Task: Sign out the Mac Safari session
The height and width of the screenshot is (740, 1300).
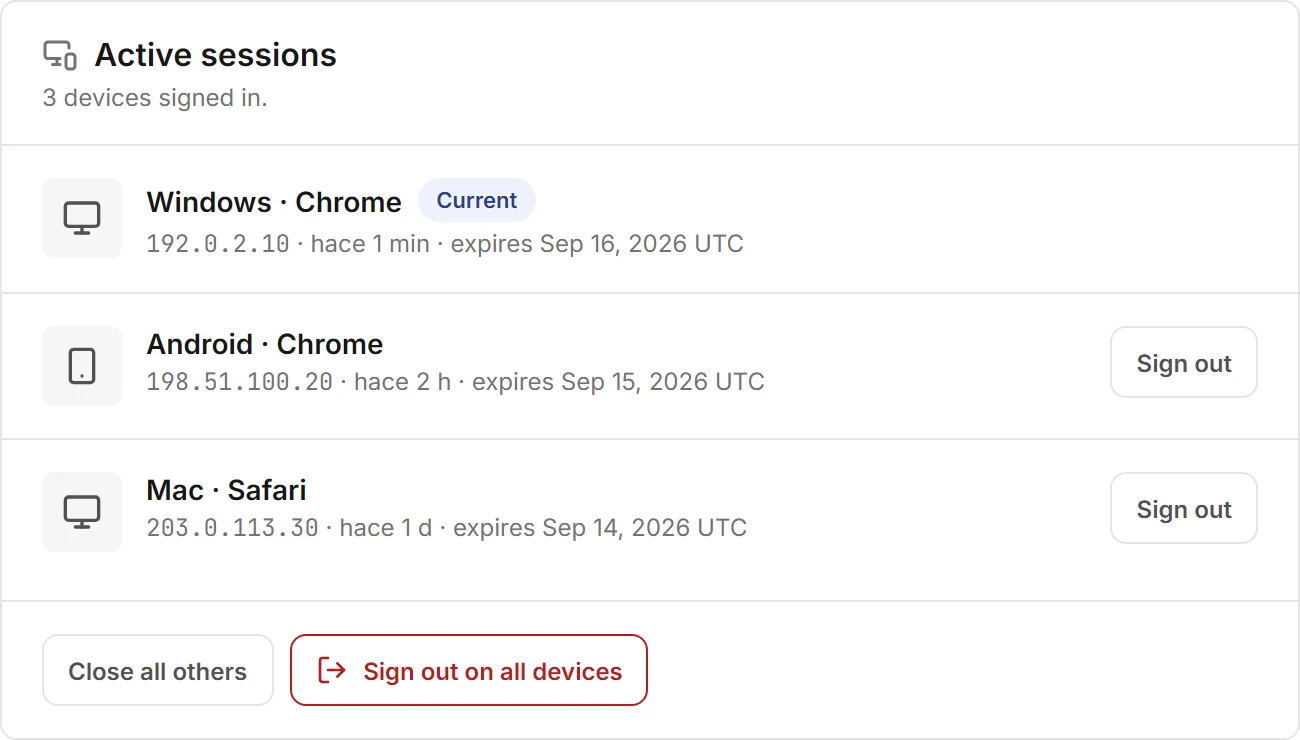Action: click(x=1184, y=508)
